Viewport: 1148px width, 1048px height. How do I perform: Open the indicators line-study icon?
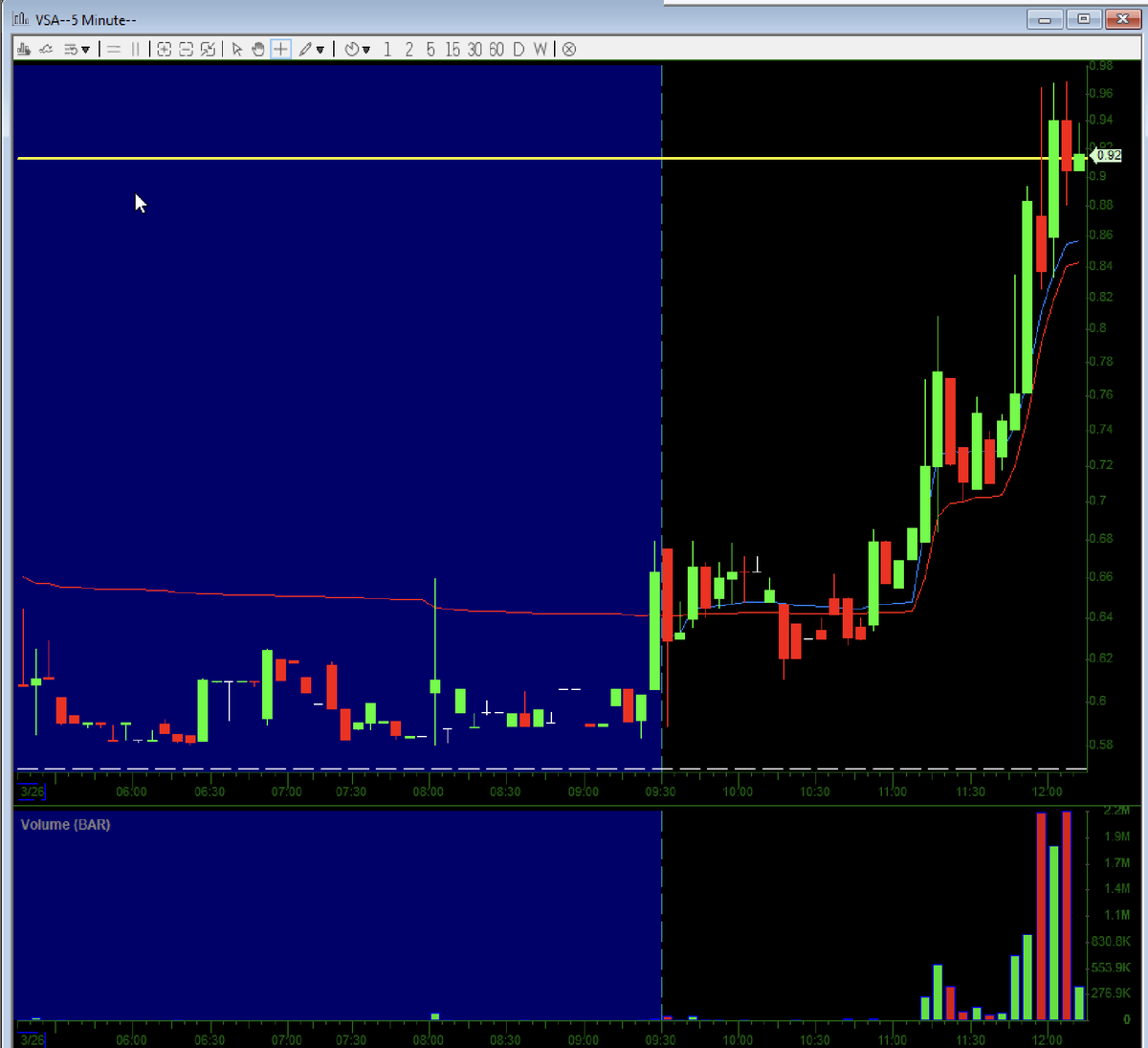[x=46, y=49]
